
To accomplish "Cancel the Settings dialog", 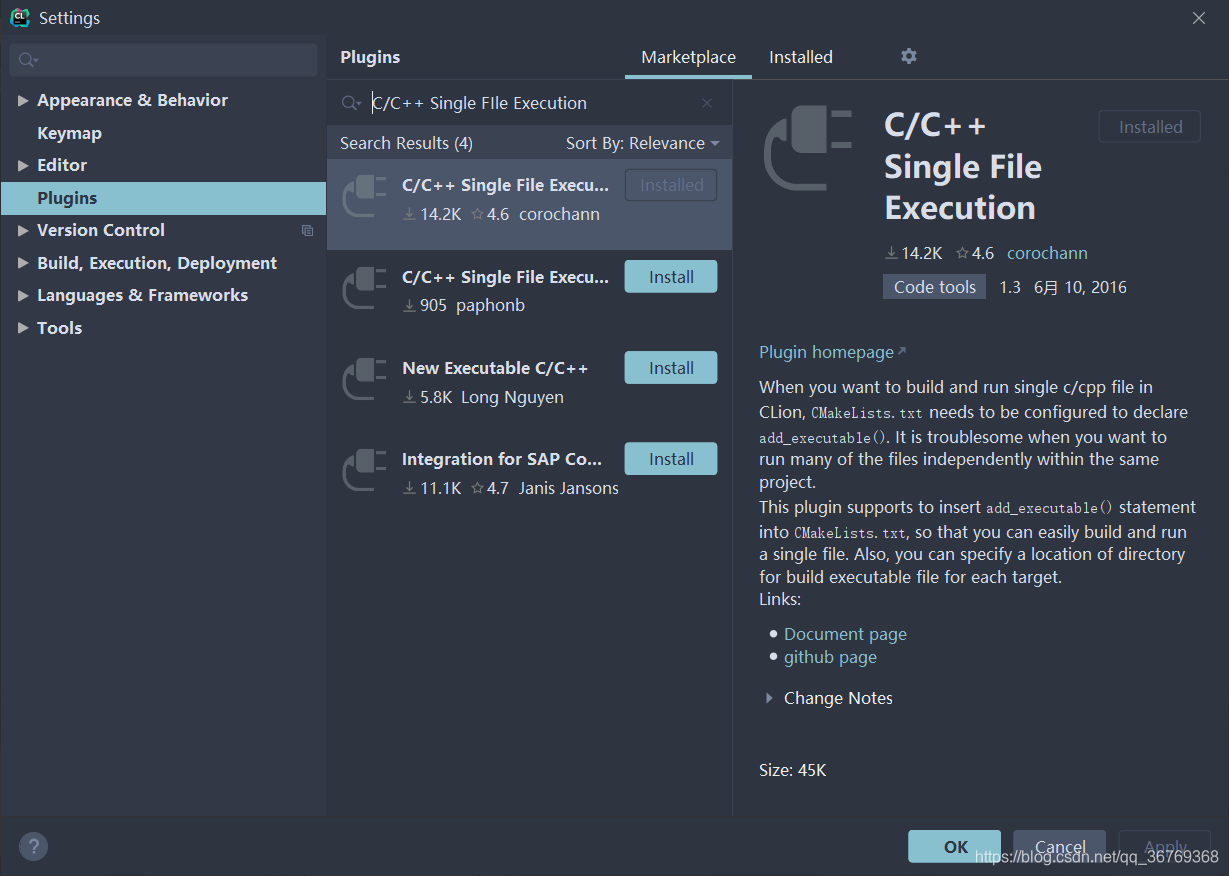I will coord(1059,846).
